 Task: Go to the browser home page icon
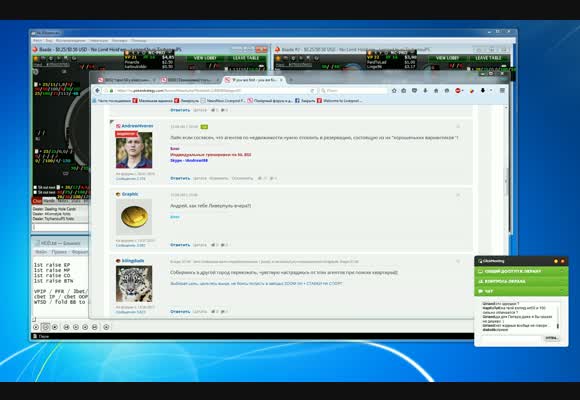coord(436,90)
